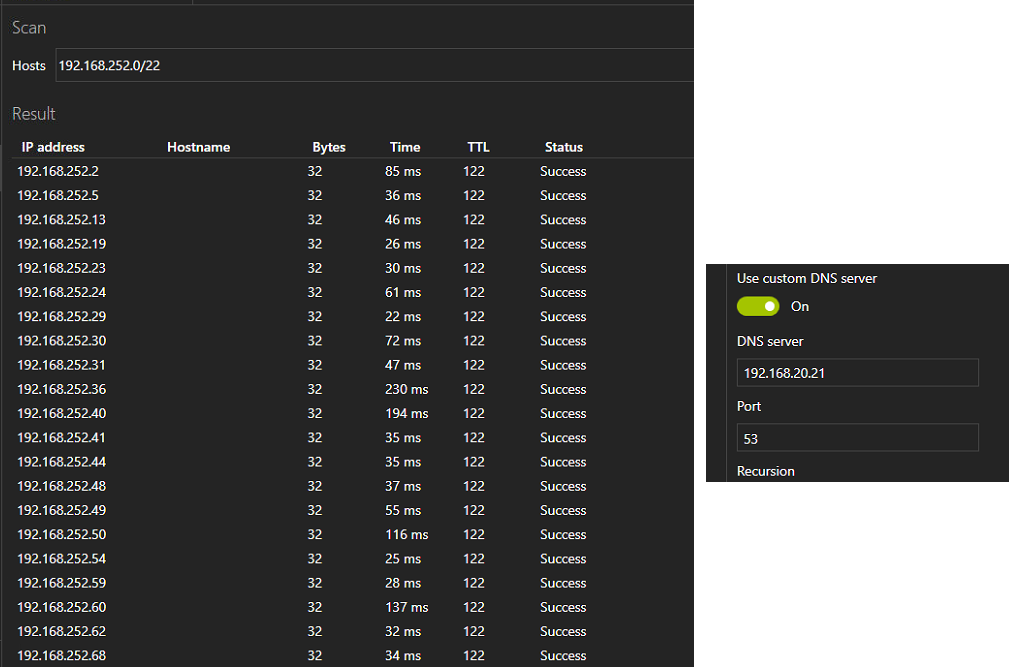Select the row for 192.168.252.50
The image size is (1009, 667).
click(352, 535)
